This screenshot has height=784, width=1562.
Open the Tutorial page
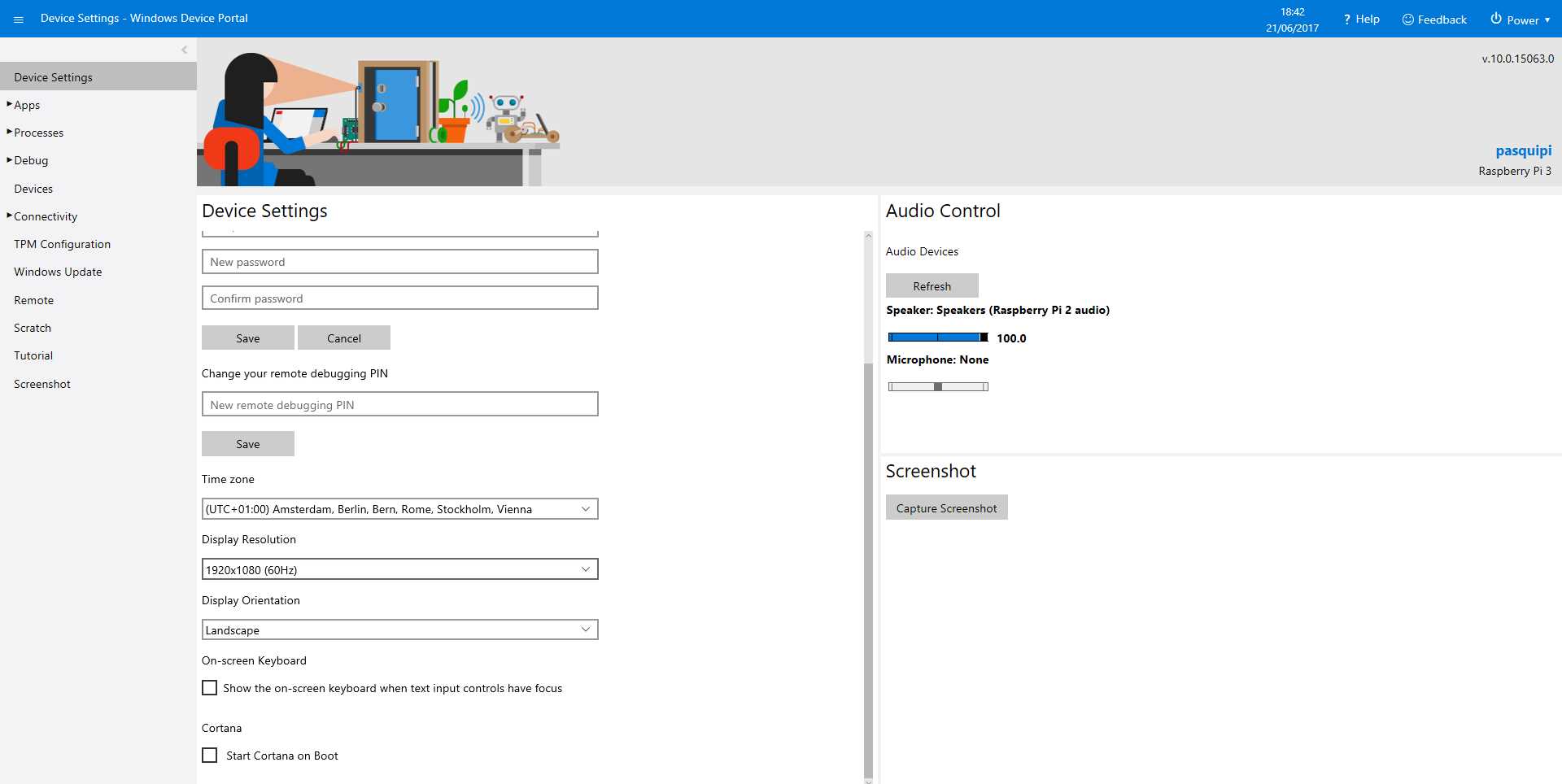pos(33,355)
